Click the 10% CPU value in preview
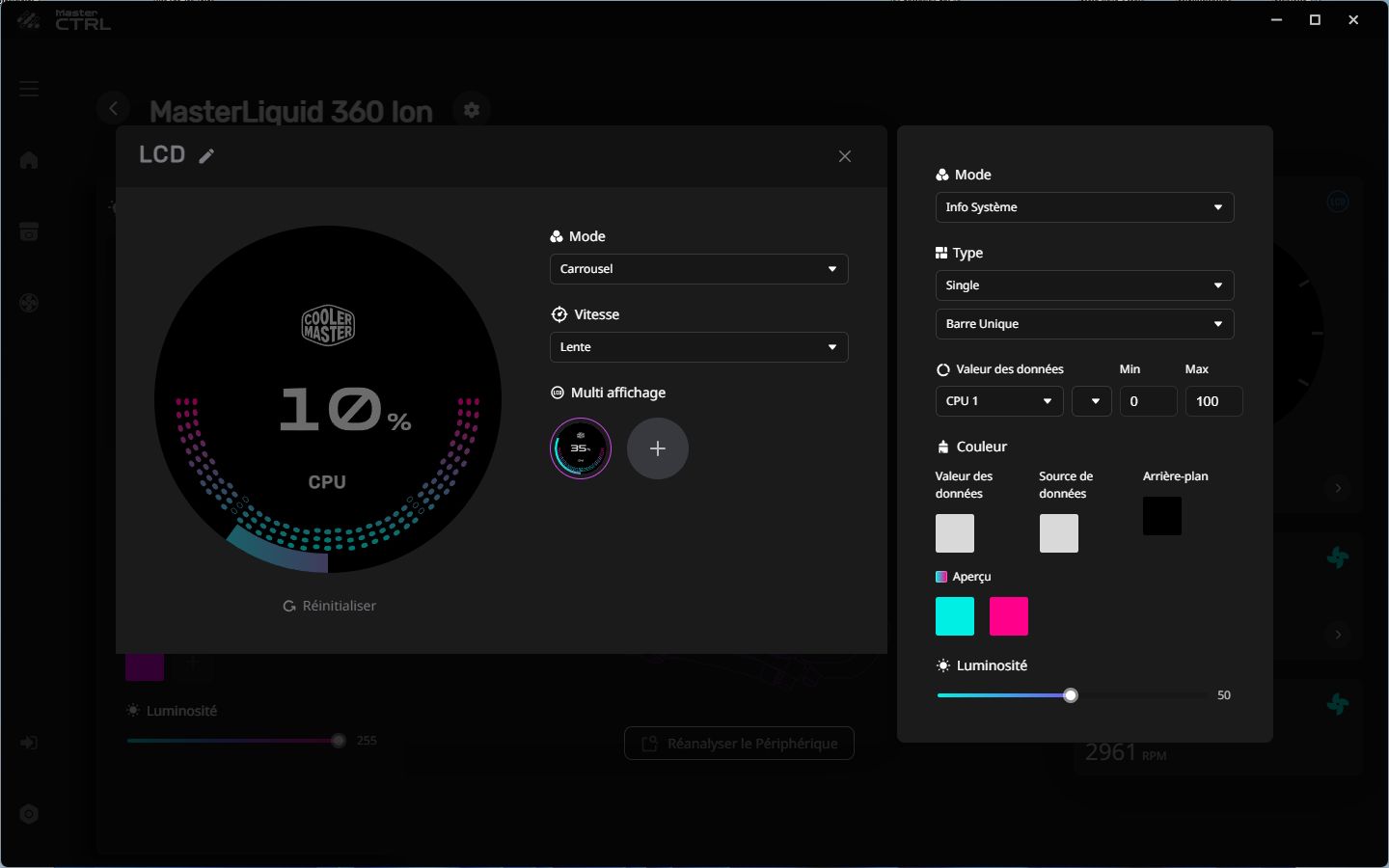The height and width of the screenshot is (868, 1389). [x=345, y=409]
